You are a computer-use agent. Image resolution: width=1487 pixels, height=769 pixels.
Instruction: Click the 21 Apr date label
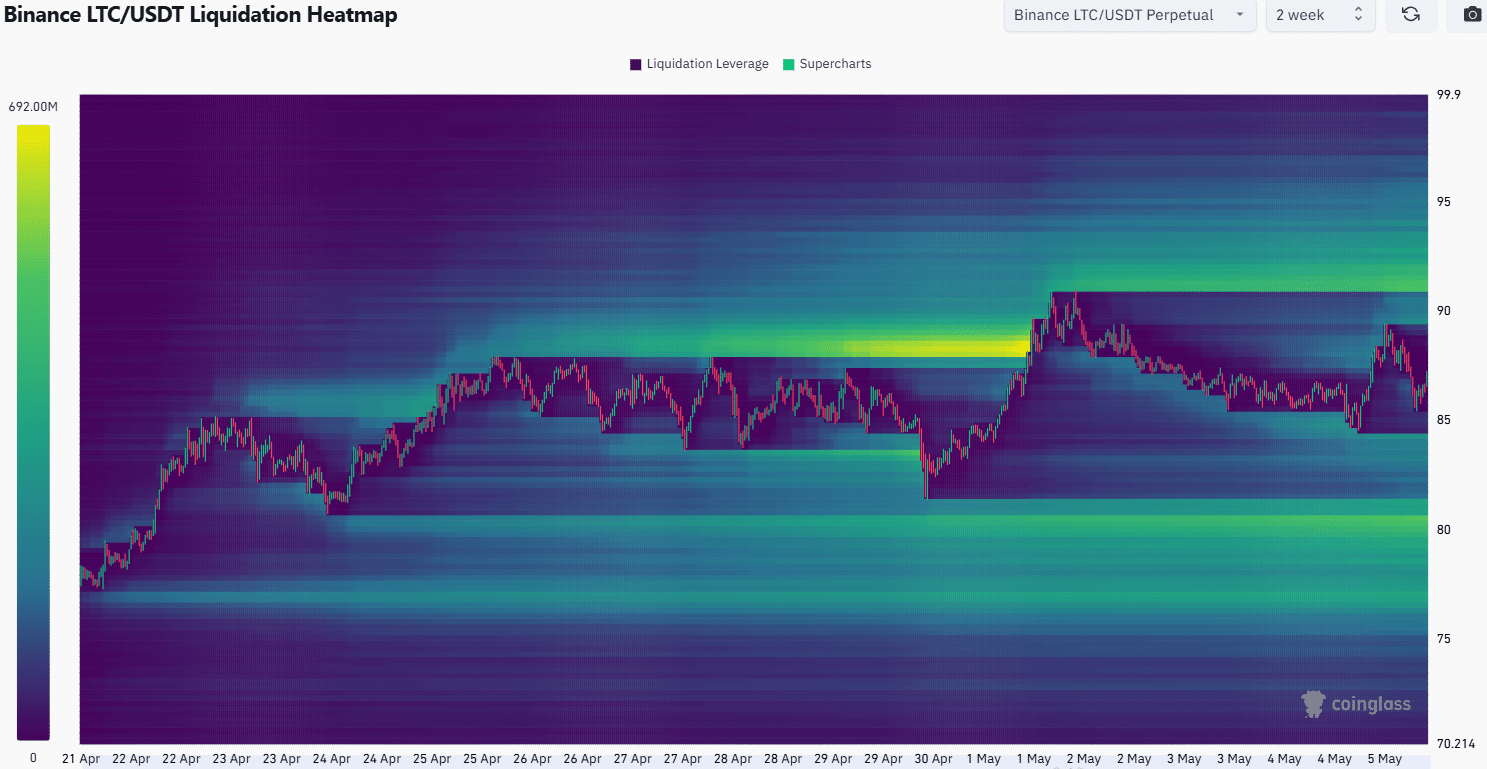coord(81,759)
